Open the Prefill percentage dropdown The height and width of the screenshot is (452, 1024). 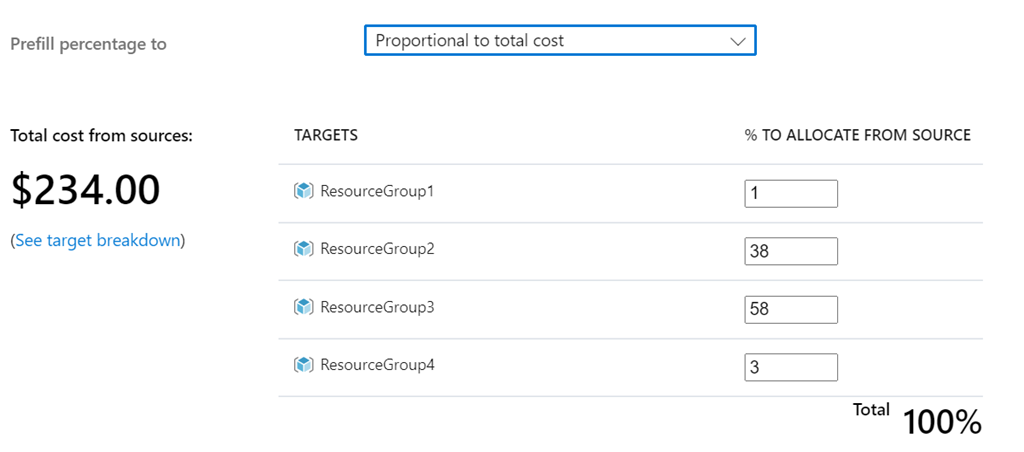click(559, 41)
